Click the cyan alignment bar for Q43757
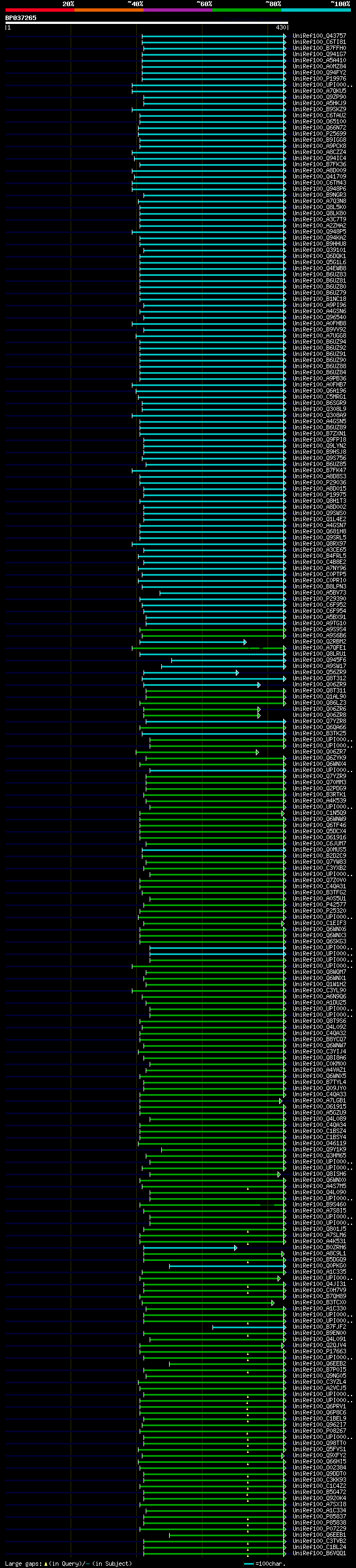 pos(214,36)
